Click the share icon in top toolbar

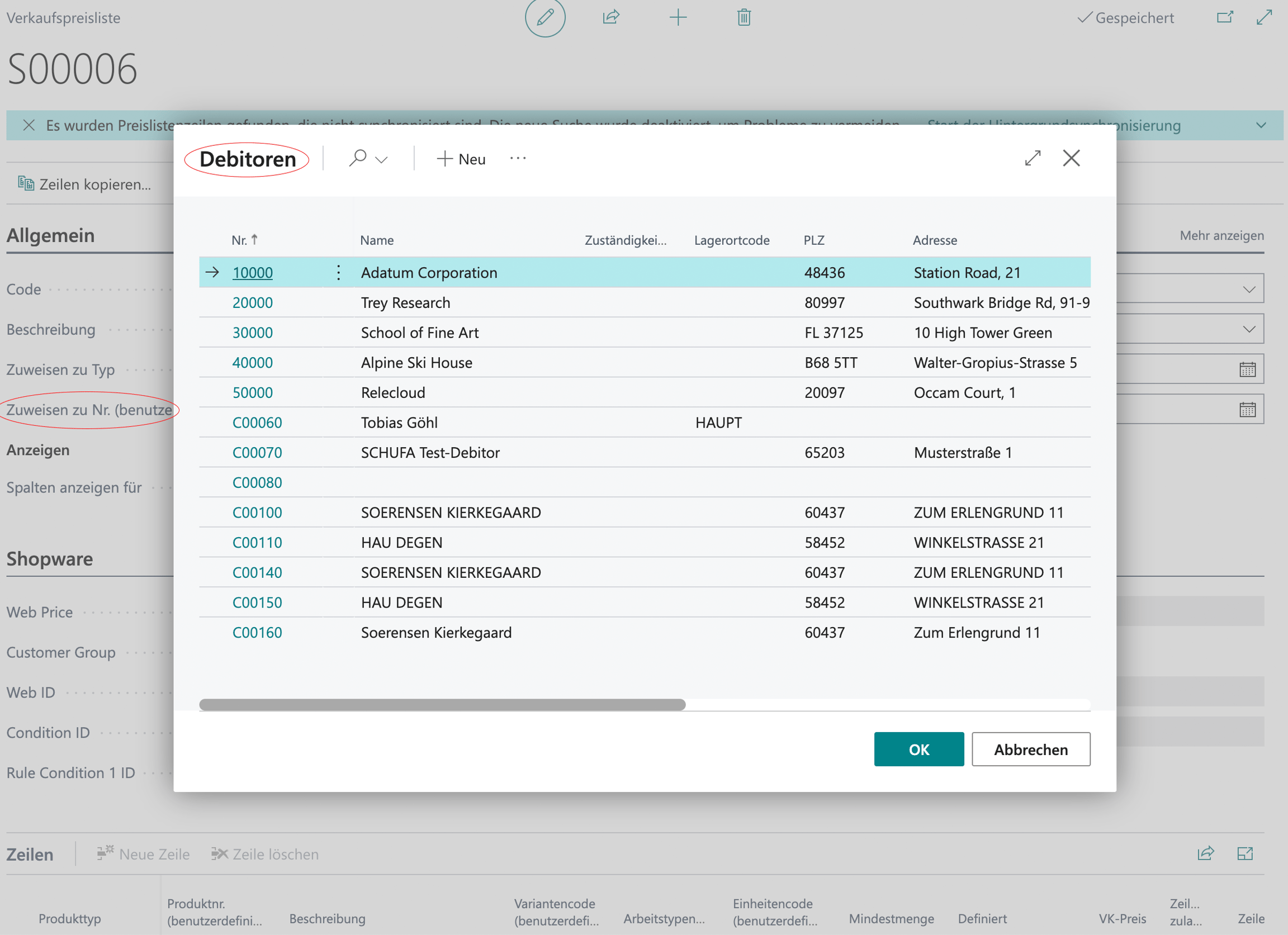(611, 17)
